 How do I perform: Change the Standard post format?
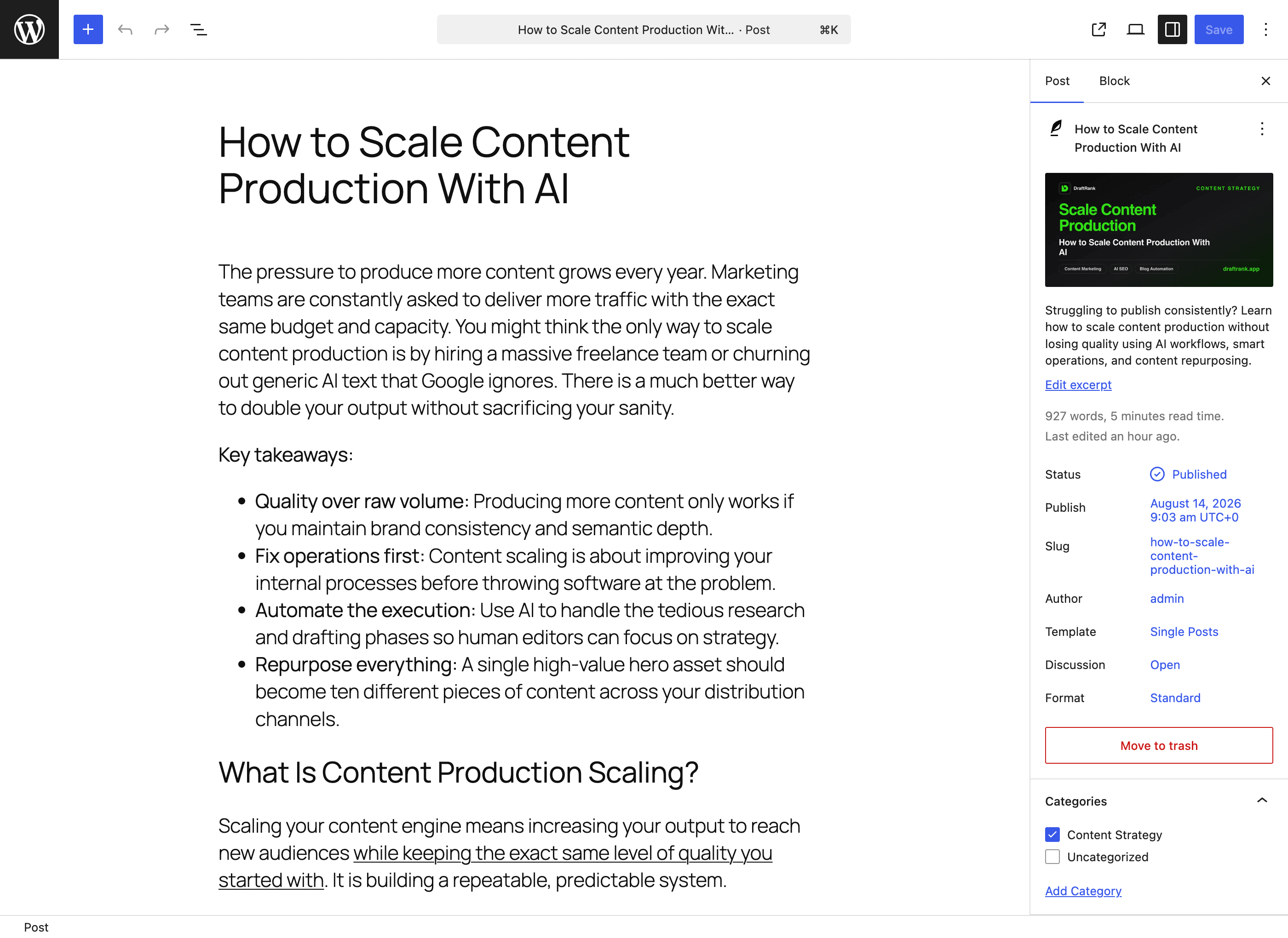pyautogui.click(x=1175, y=698)
